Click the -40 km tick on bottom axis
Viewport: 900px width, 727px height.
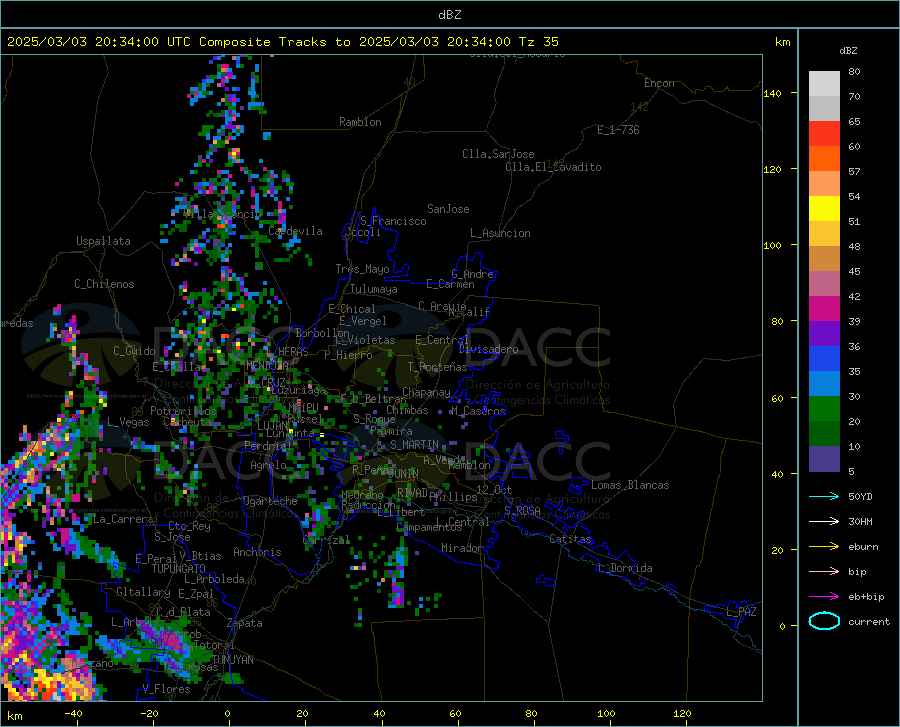pos(73,713)
